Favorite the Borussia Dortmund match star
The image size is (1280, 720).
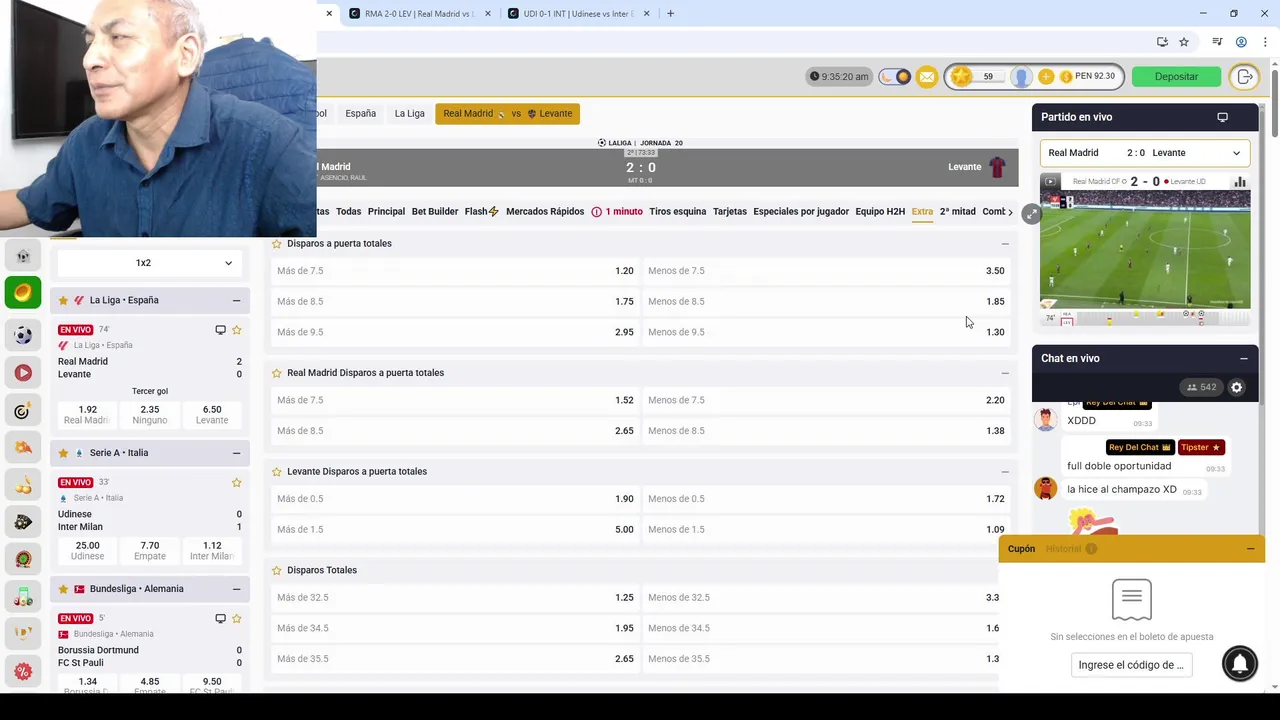[237, 619]
